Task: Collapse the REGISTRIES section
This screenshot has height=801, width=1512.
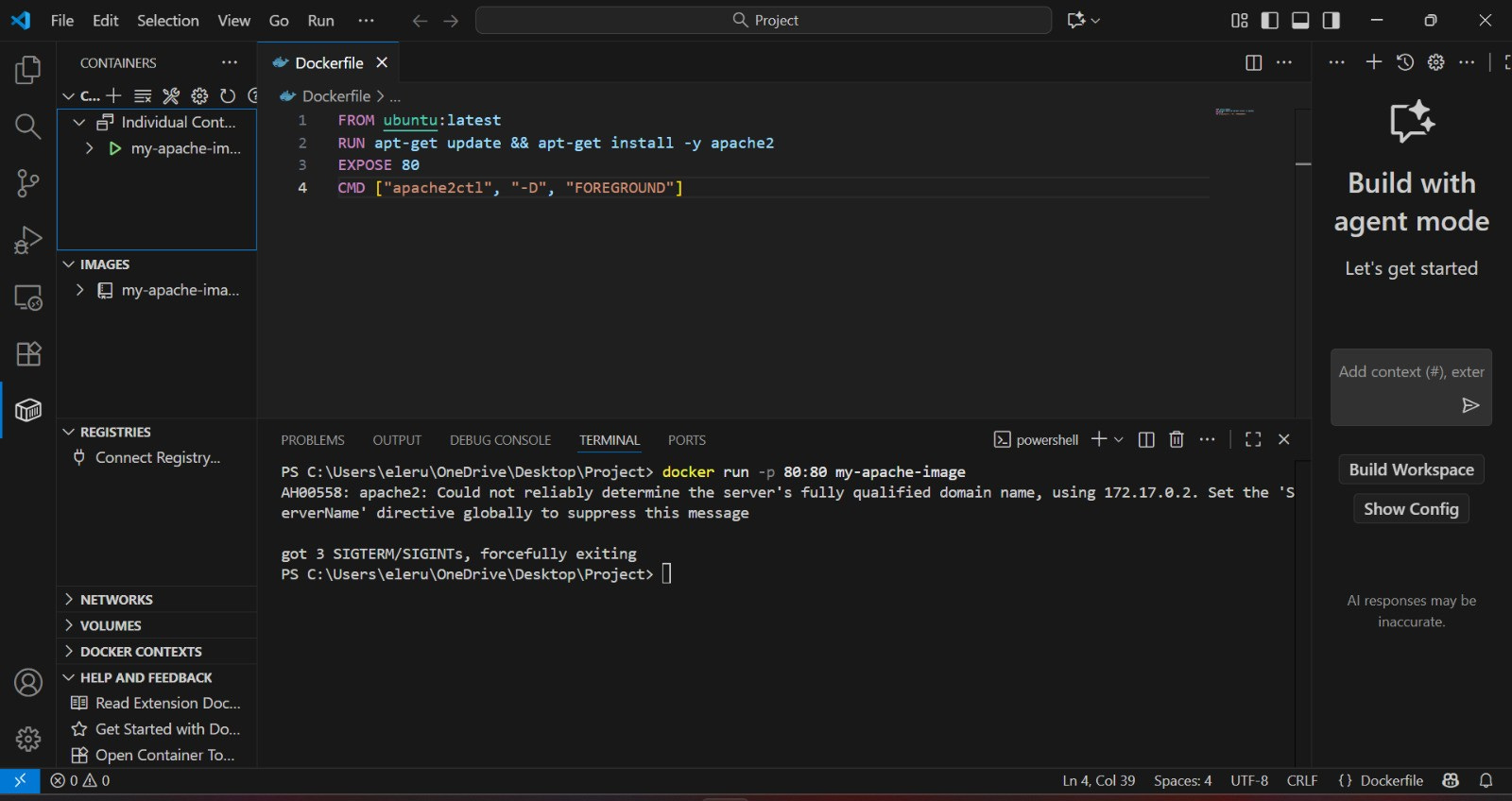Action: (114, 432)
